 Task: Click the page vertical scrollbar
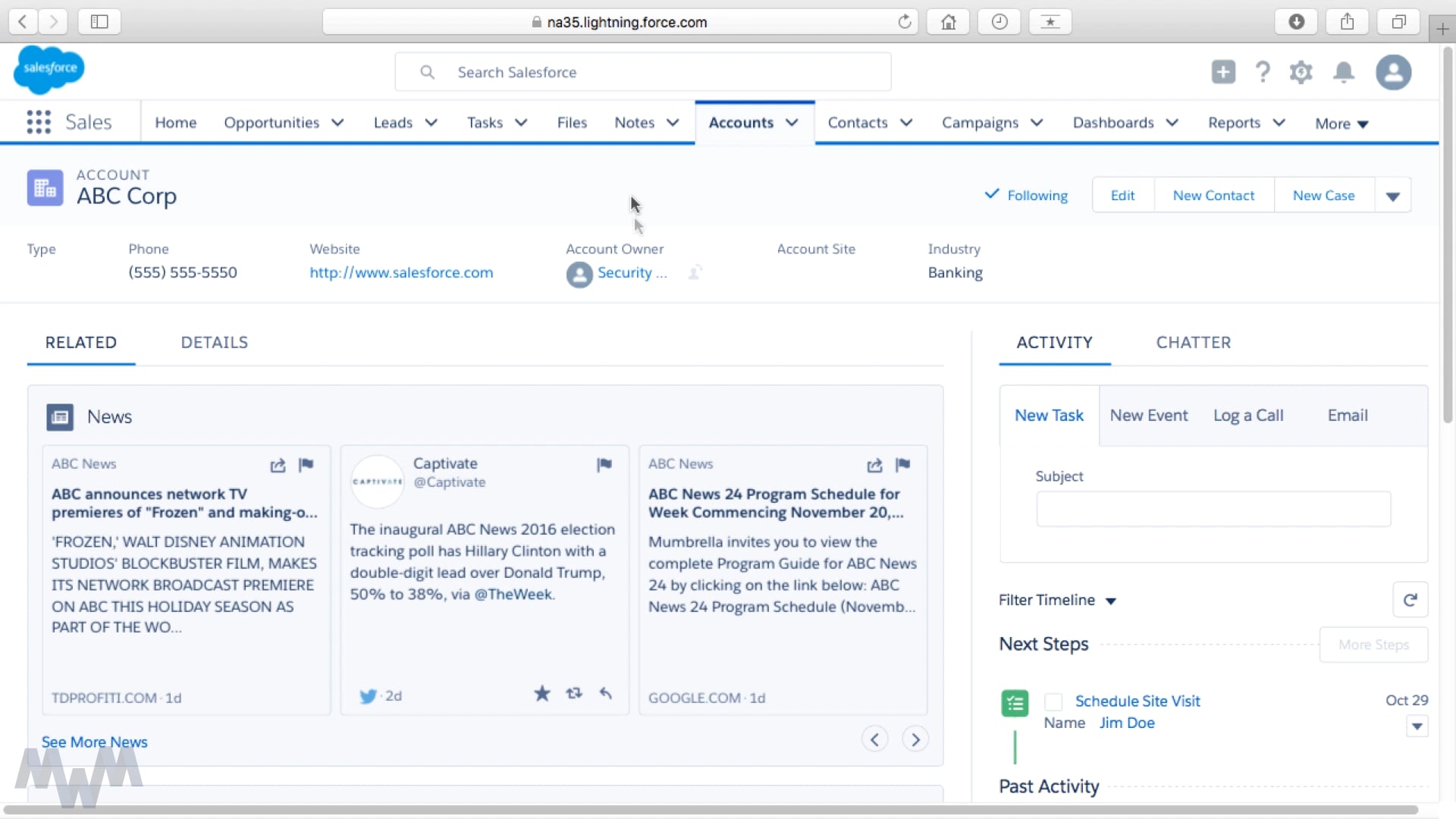click(x=1447, y=235)
